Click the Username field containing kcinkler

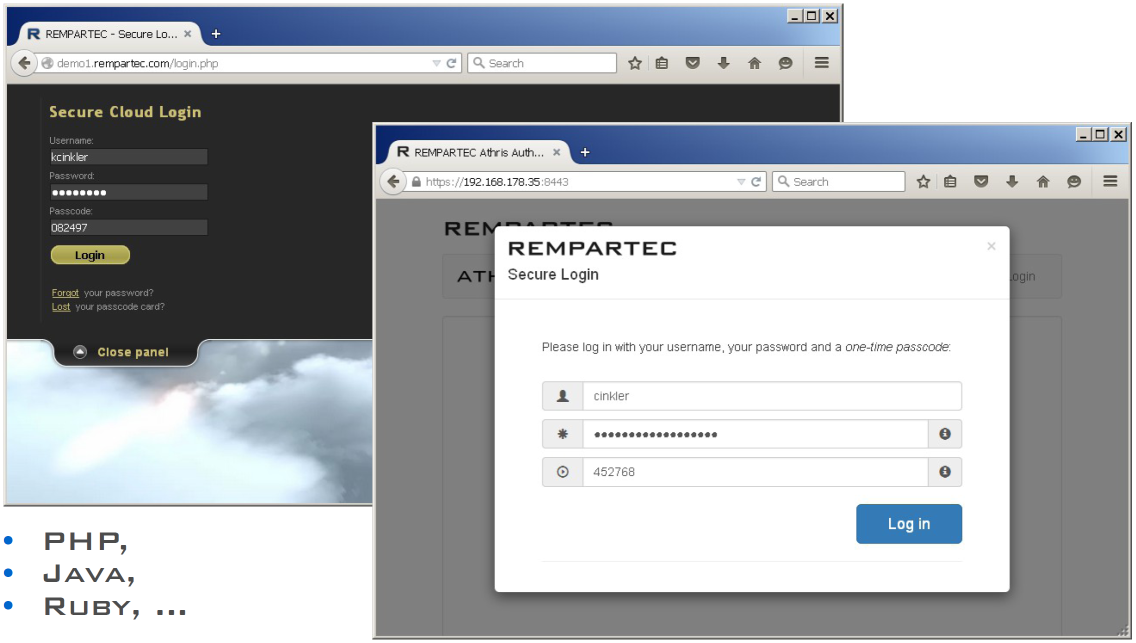[128, 156]
